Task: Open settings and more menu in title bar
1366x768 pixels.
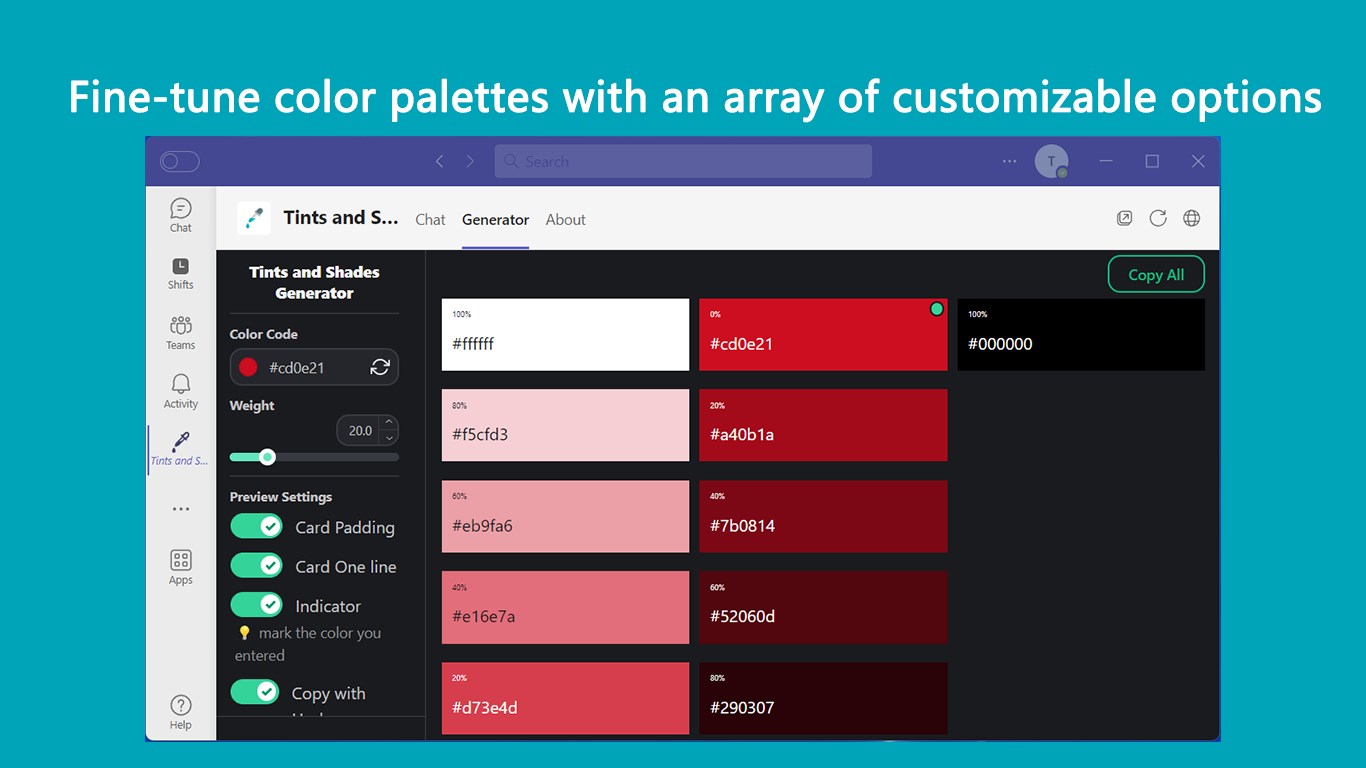Action: 1009,161
